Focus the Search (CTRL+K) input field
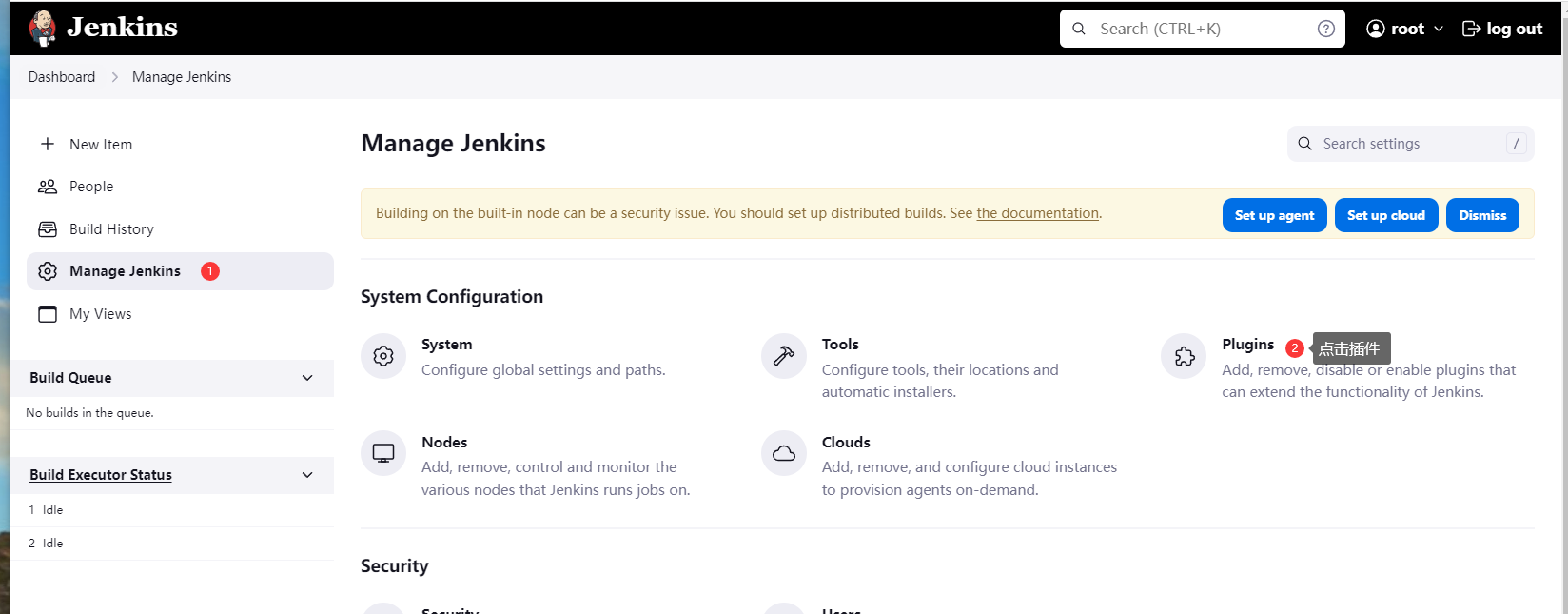Screen dimensions: 1568x614 pos(1203,29)
